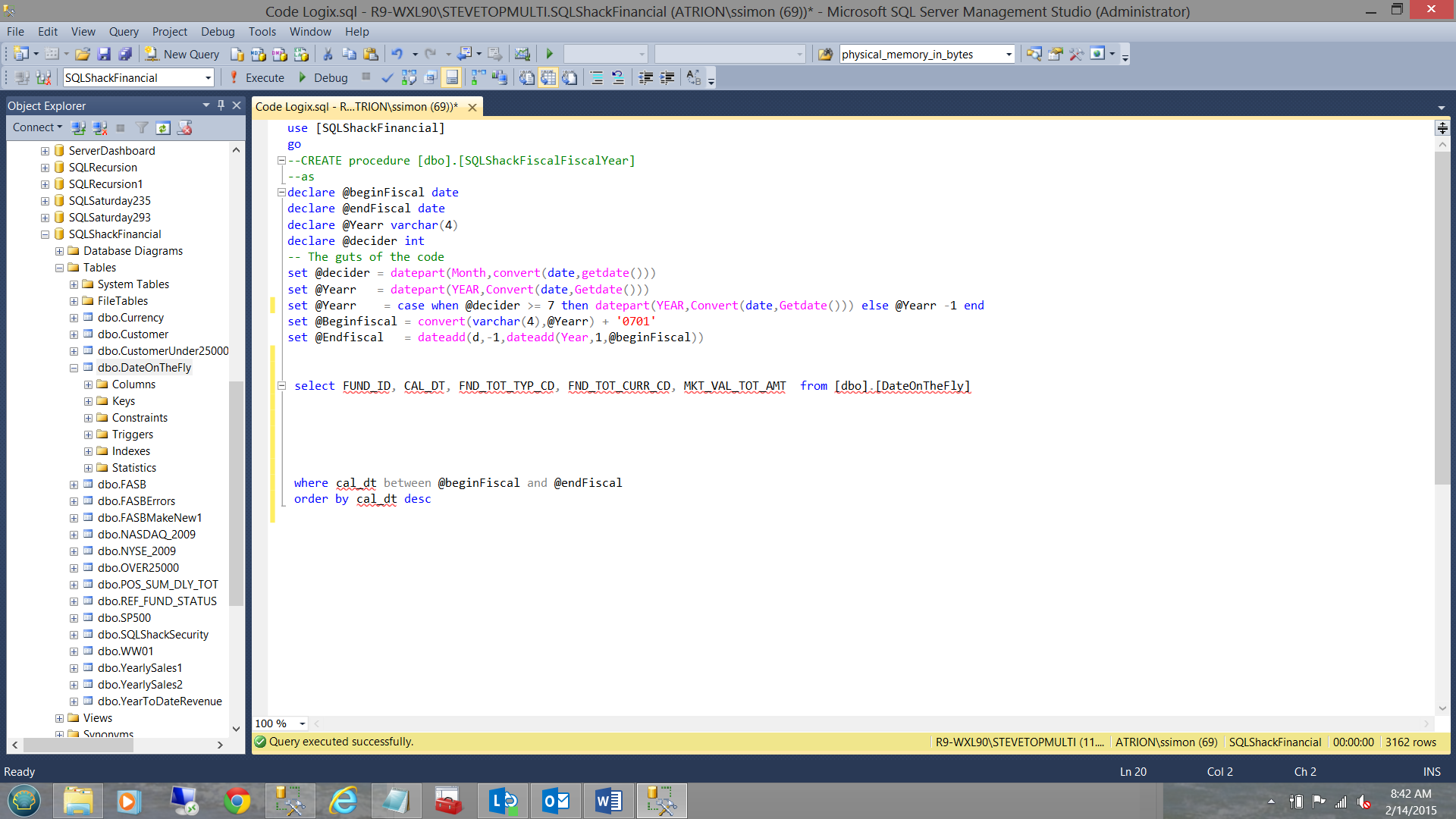Select the Code Logix.sql document tab
This screenshot has width=1456, height=819.
point(356,106)
